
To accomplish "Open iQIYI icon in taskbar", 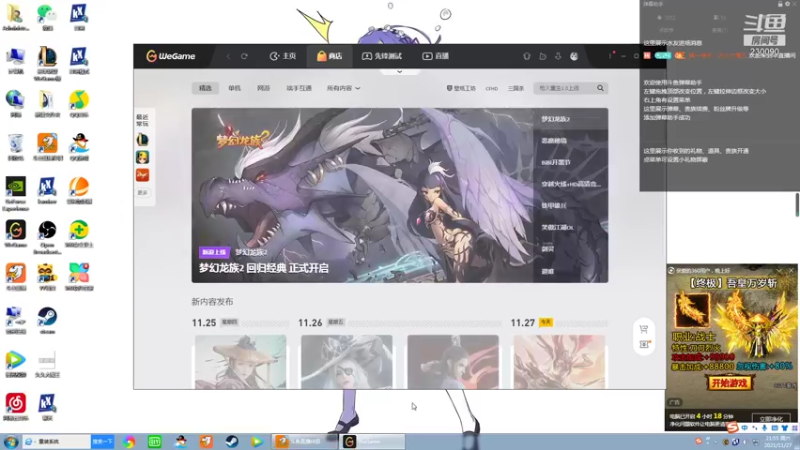I will (x=155, y=441).
